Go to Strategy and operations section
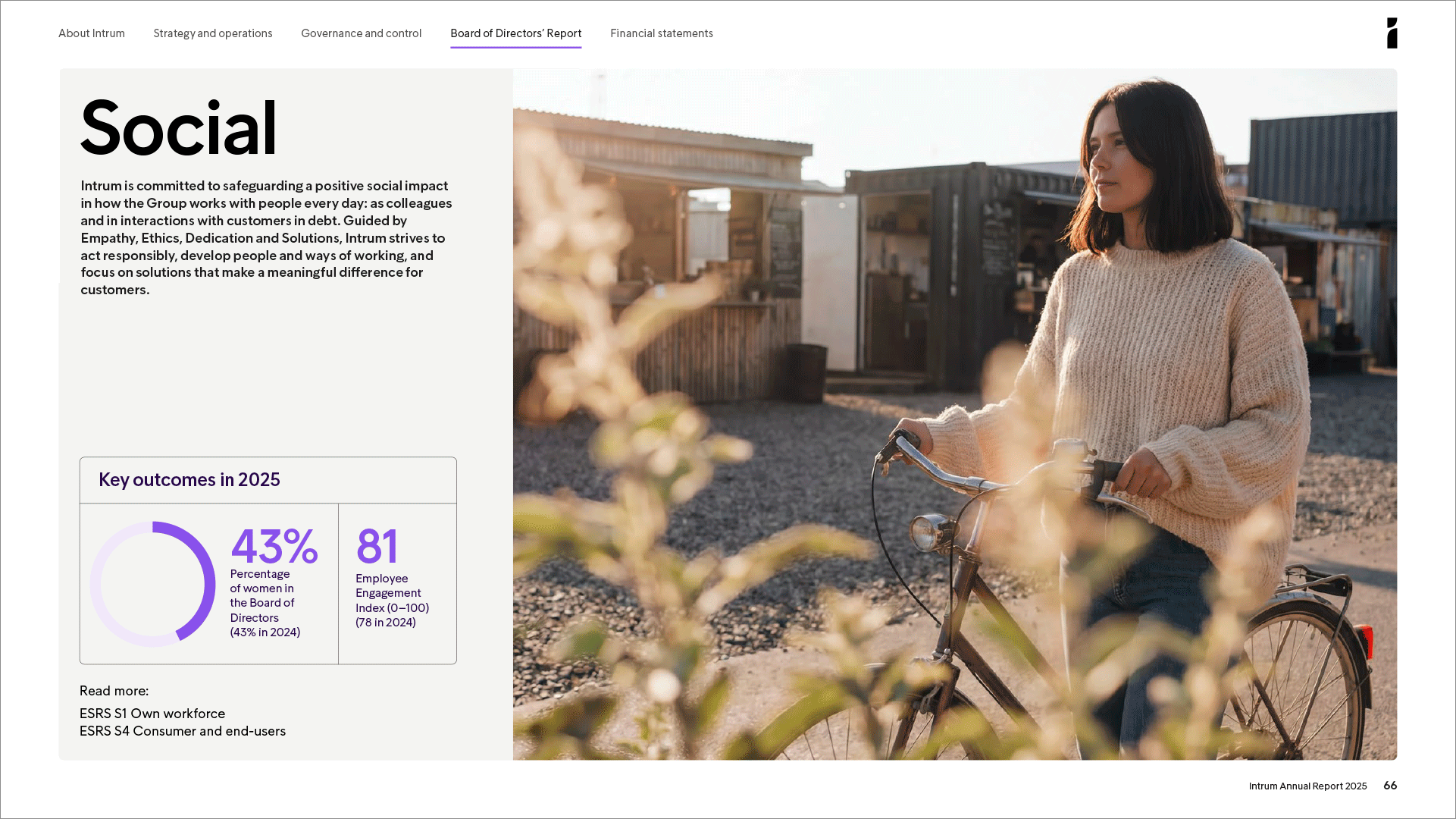The image size is (1456, 819). pyautogui.click(x=213, y=33)
